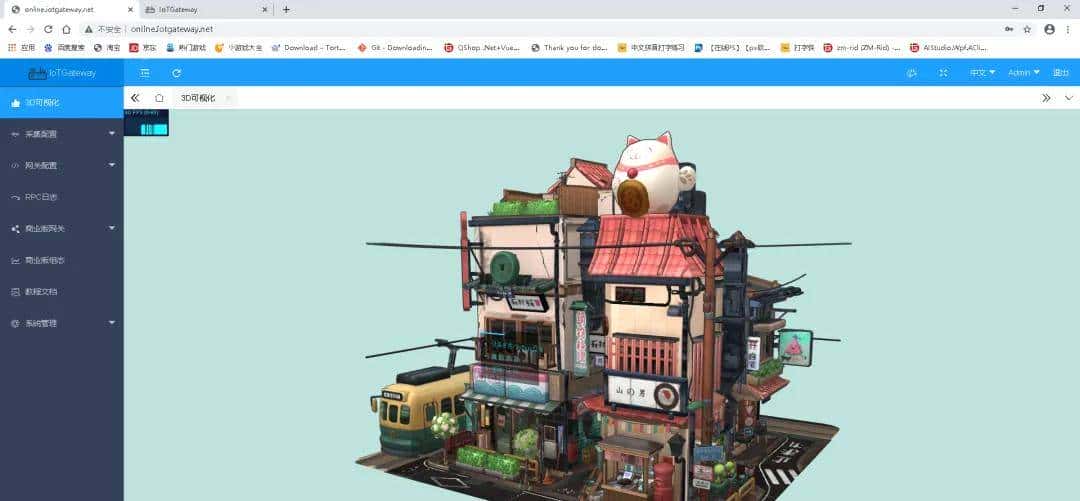
Task: Open 3D可视化 in the sidebar
Action: tap(62, 102)
